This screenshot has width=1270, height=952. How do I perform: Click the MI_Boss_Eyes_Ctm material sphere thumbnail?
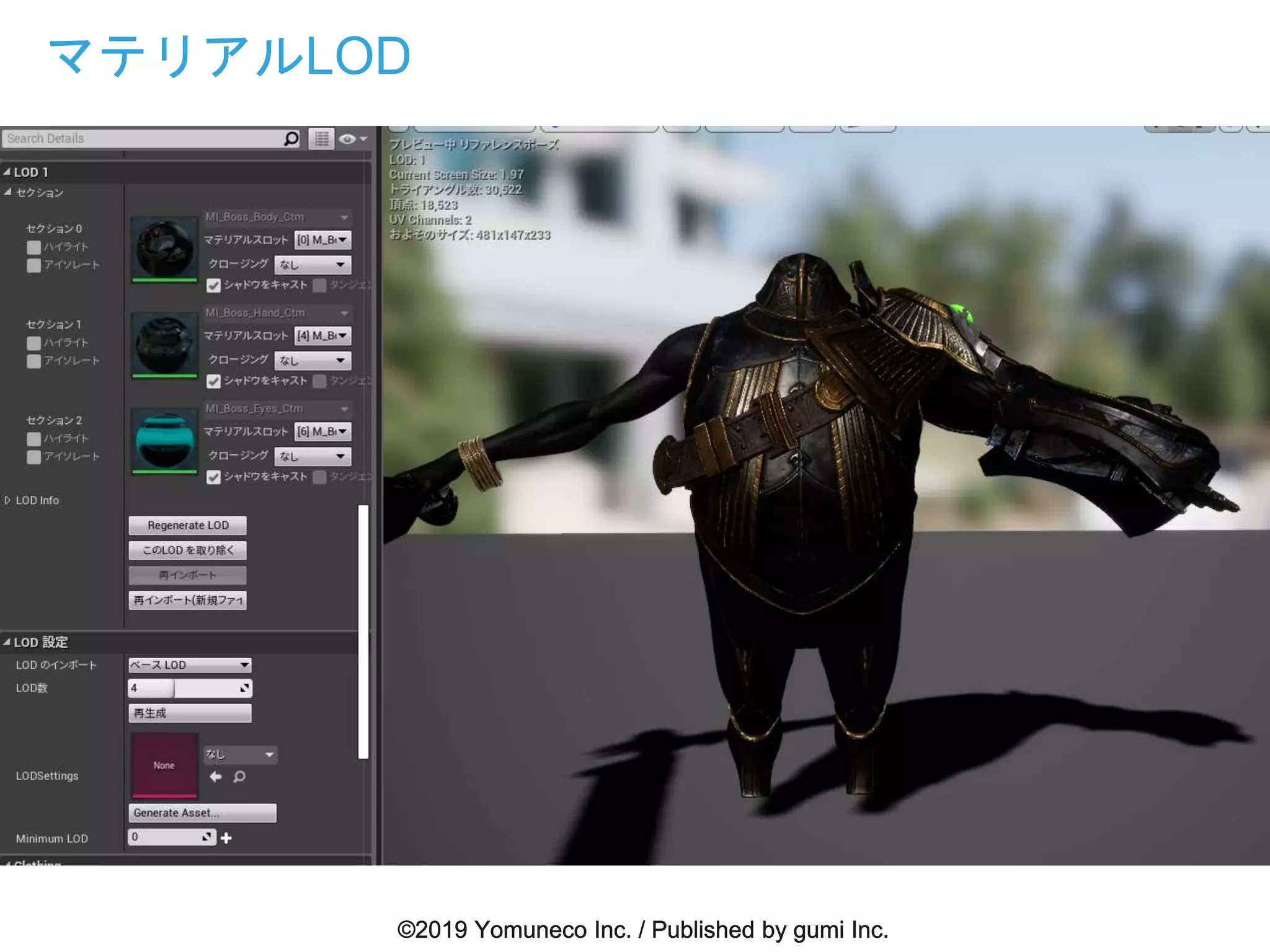tap(164, 441)
